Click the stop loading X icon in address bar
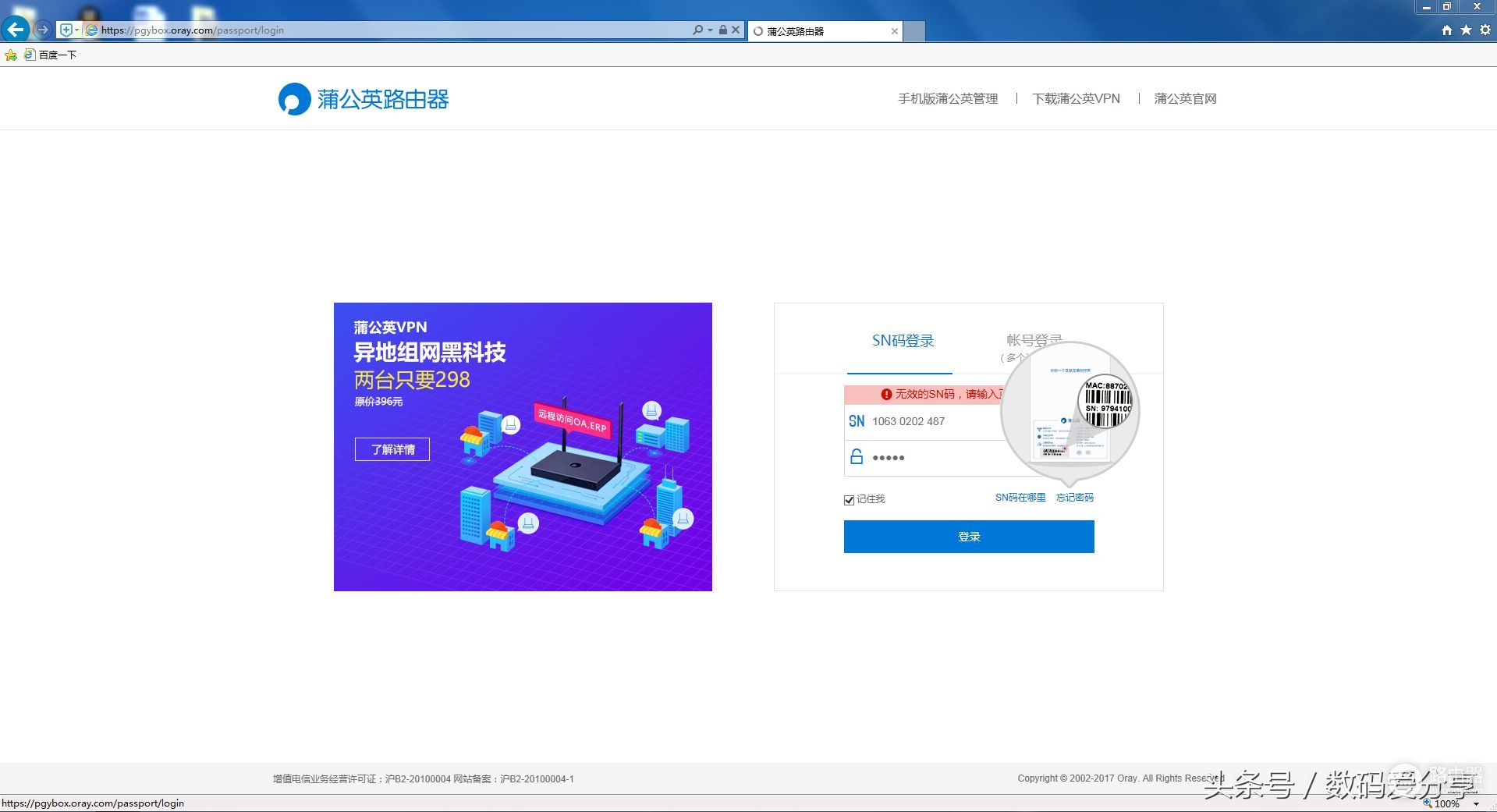The image size is (1497, 812). pos(736,30)
